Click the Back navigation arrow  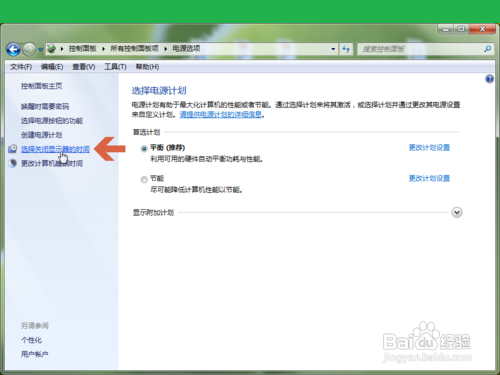click(x=13, y=50)
